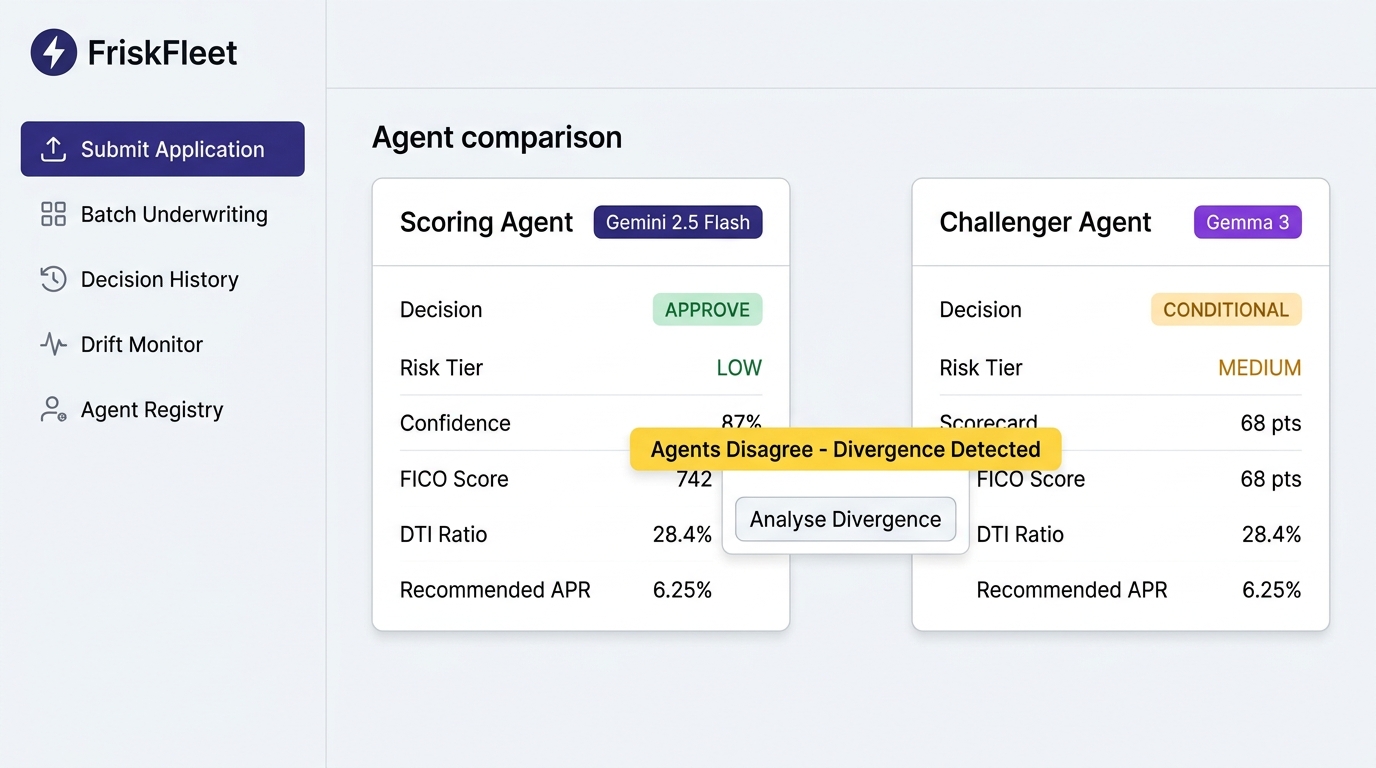The width and height of the screenshot is (1376, 768).
Task: Click the Submit Application upload icon
Action: 53,149
